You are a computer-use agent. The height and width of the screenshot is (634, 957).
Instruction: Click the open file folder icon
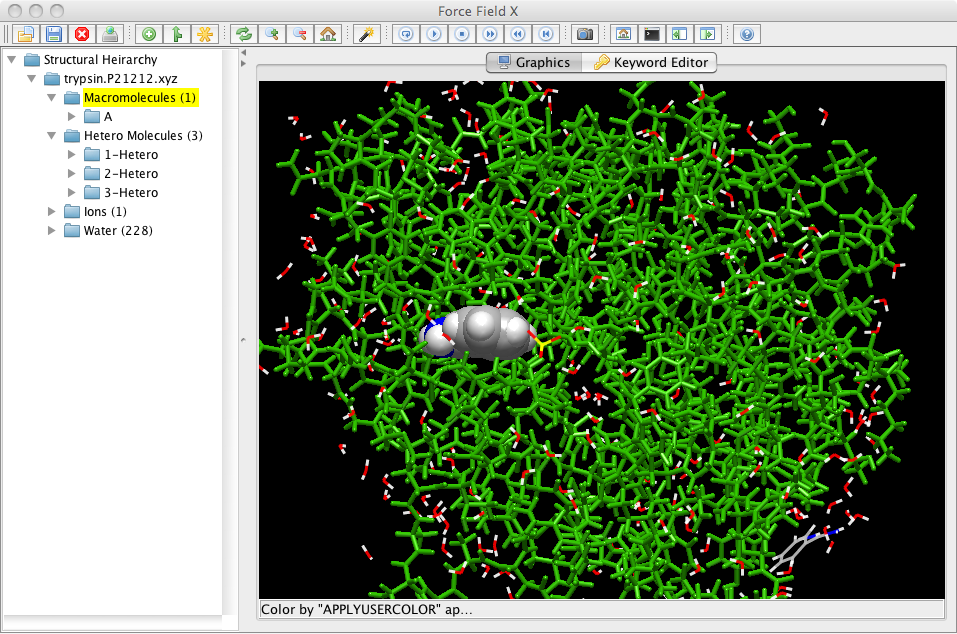click(x=25, y=34)
